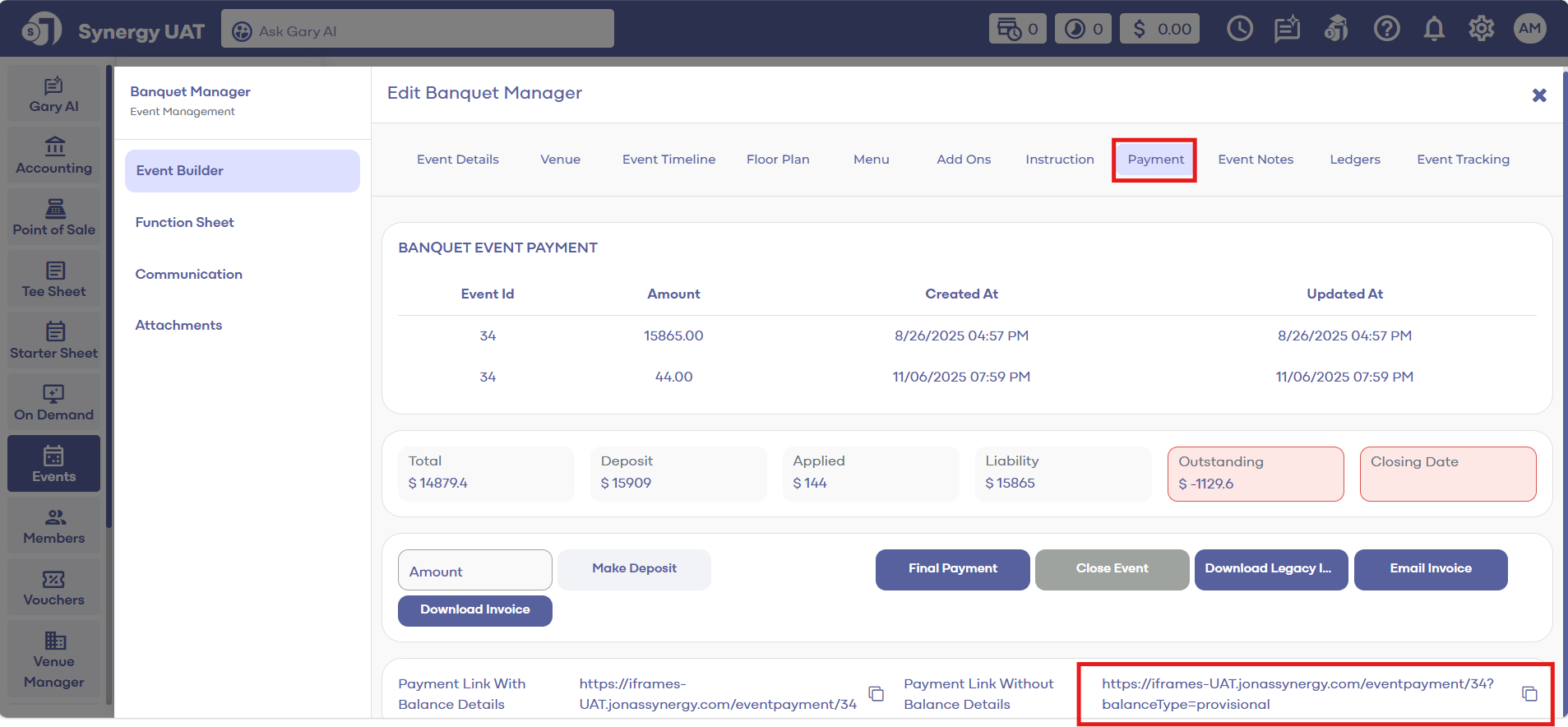
Task: Open the Gary AI sidebar module
Action: pyautogui.click(x=54, y=95)
